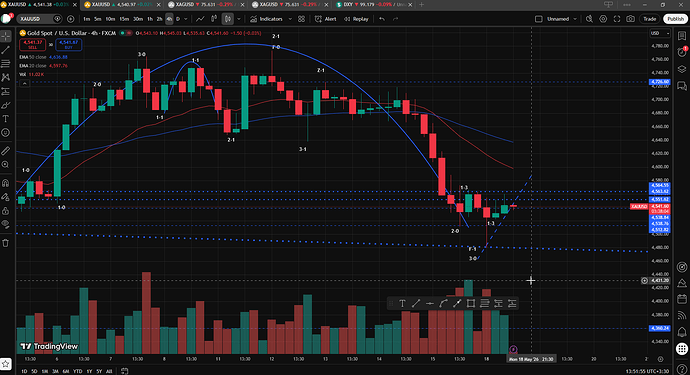
Task: Open the forecasting and measurement tools
Action: click(6, 92)
